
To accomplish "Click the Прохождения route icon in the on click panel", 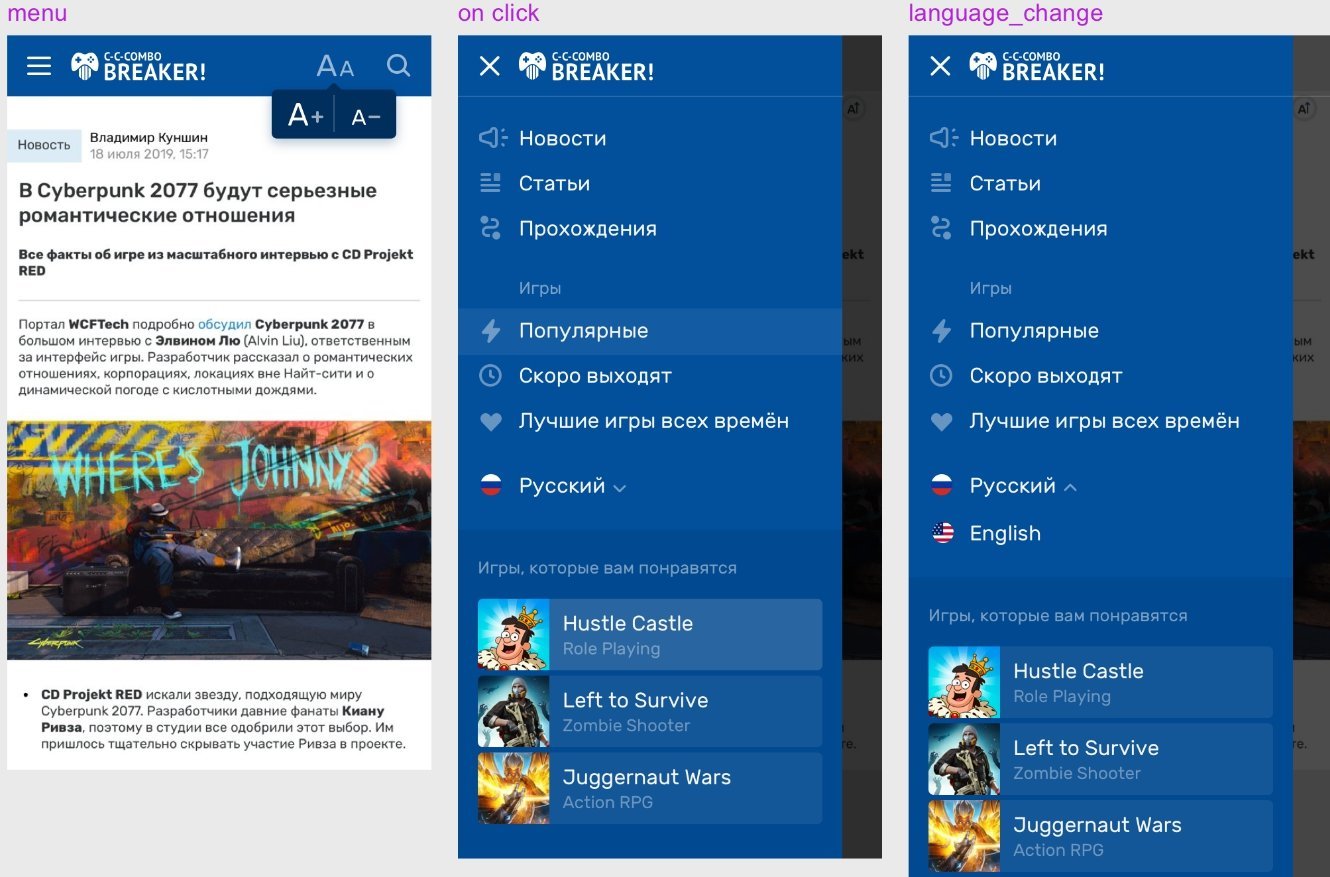I will click(x=490, y=228).
